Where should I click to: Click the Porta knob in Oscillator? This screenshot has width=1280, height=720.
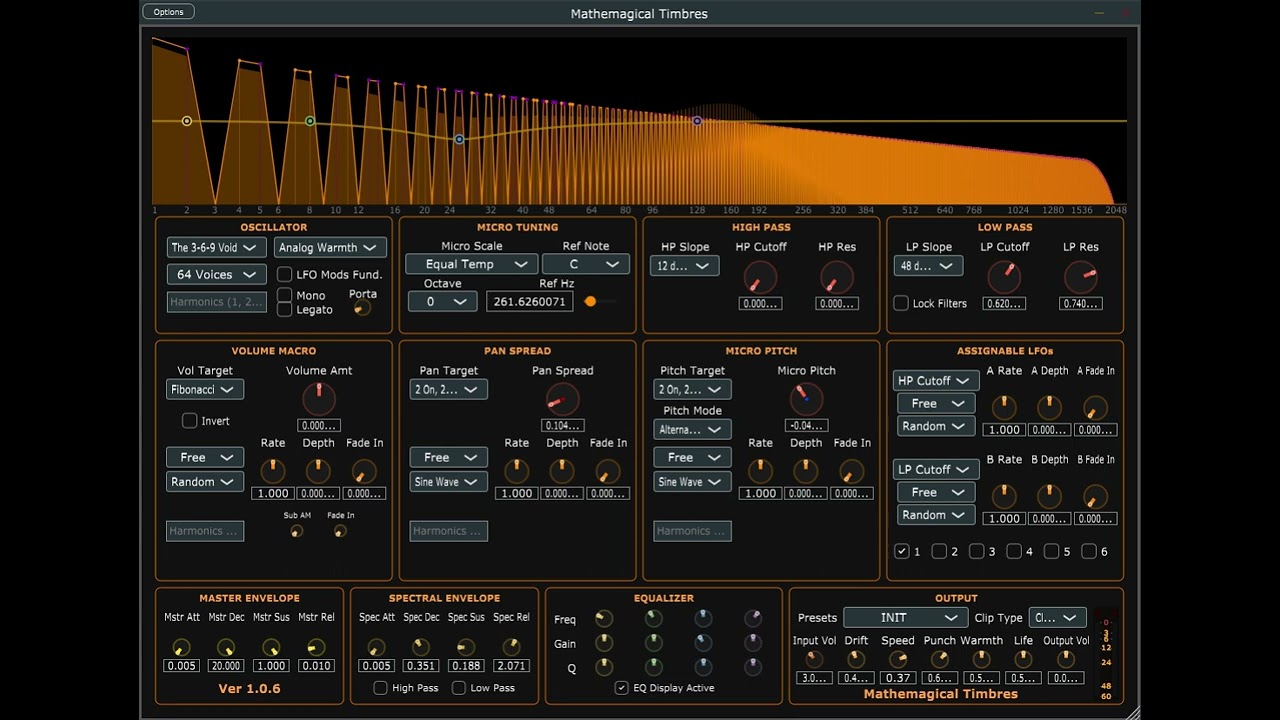click(362, 308)
